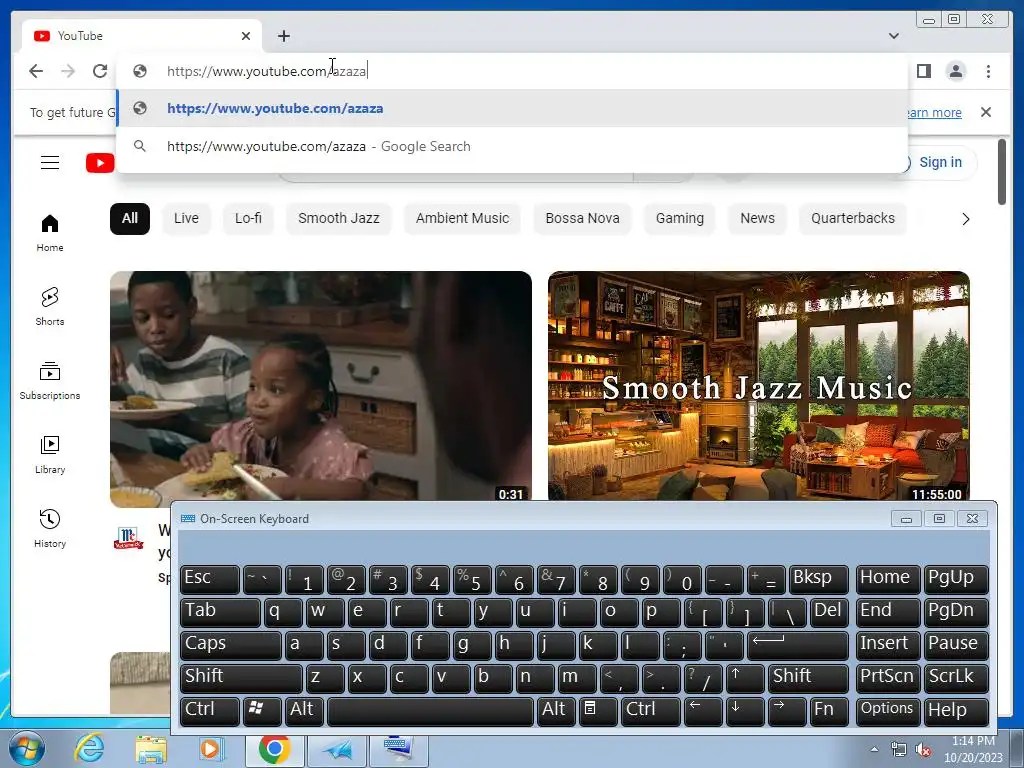
Task: Show more filter chips with right chevron
Action: pyautogui.click(x=966, y=219)
